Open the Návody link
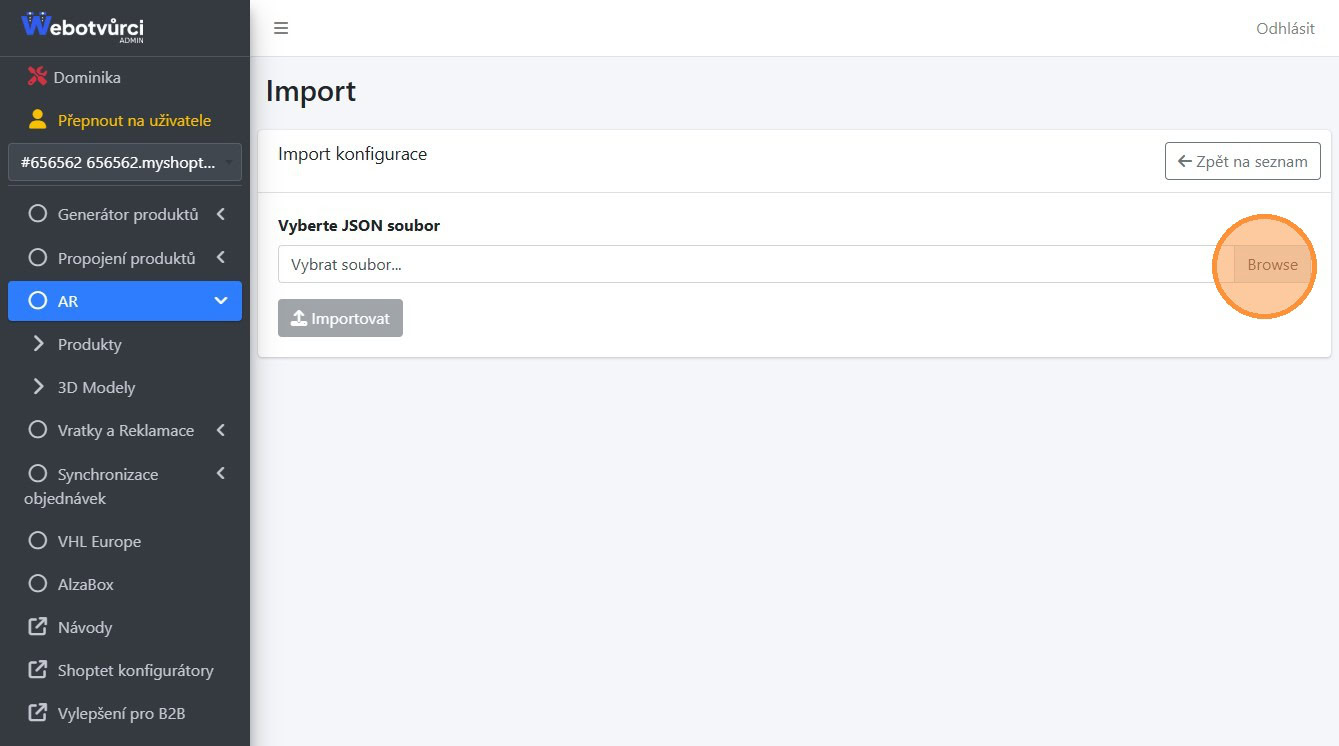 [x=125, y=627]
